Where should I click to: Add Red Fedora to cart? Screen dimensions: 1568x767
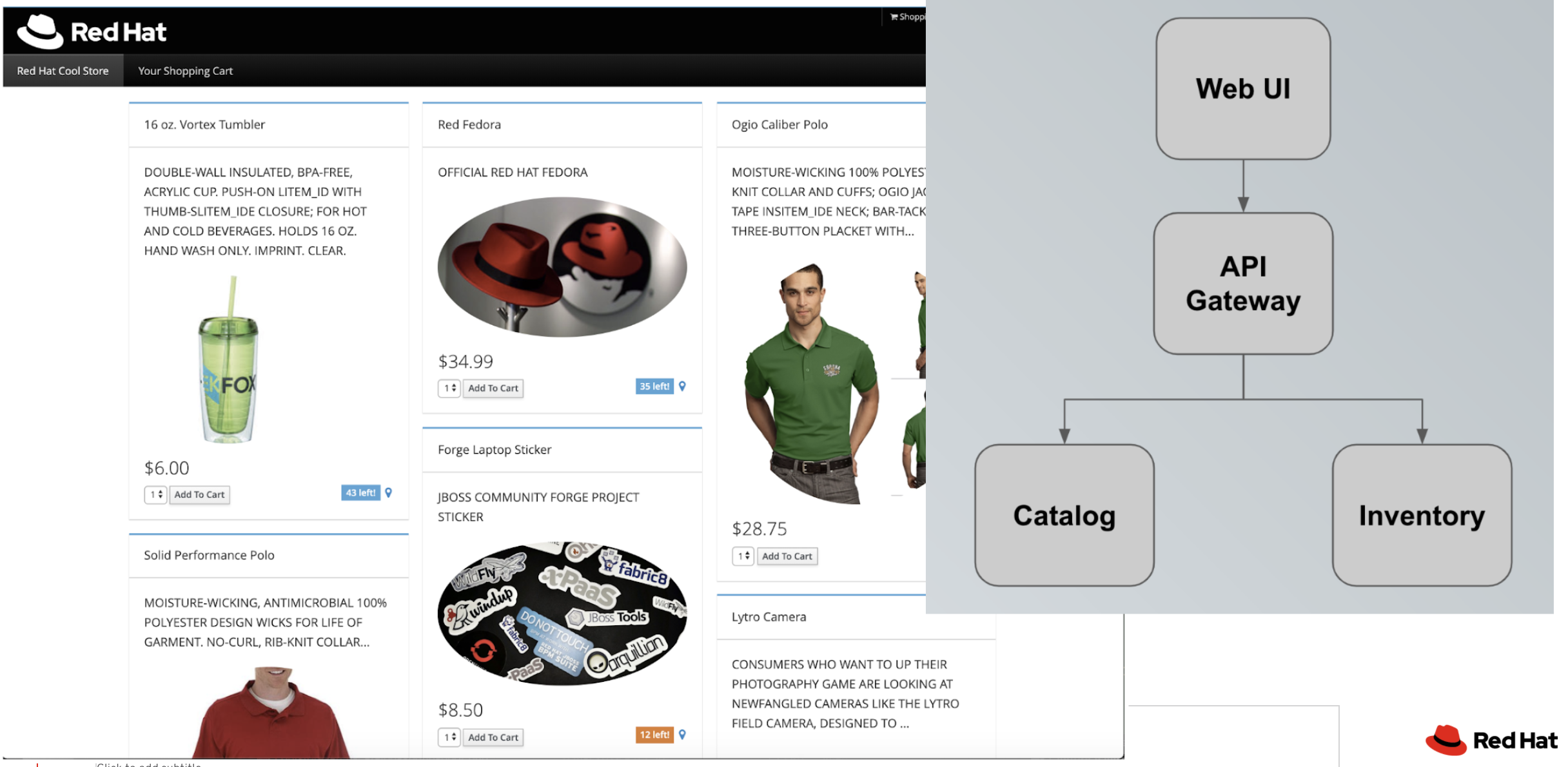(x=493, y=388)
